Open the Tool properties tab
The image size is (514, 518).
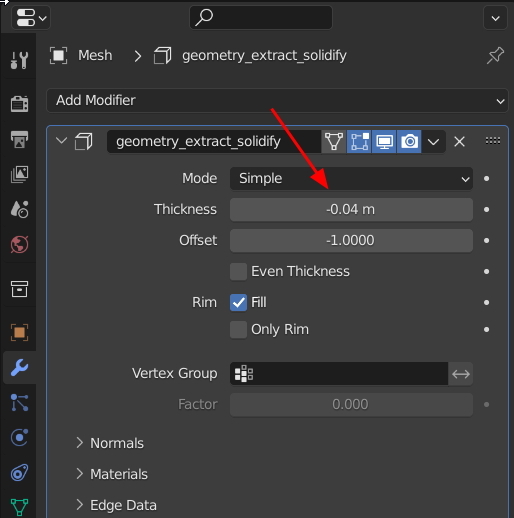(19, 60)
